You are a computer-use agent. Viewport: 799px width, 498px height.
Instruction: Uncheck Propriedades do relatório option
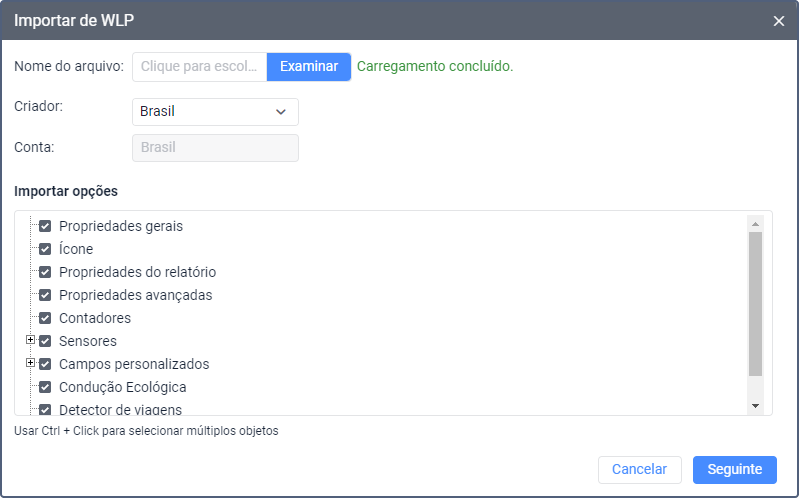click(45, 272)
